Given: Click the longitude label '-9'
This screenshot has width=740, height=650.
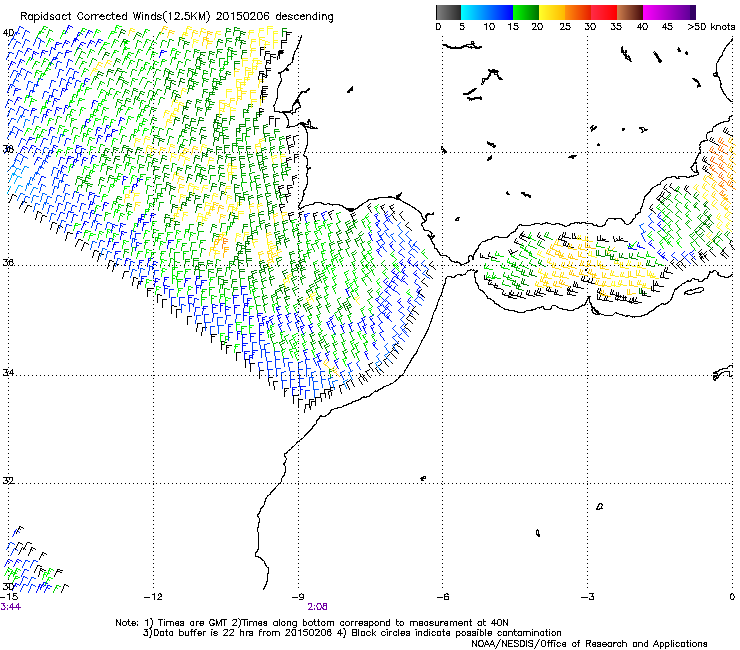Looking at the screenshot, I should (298, 597).
